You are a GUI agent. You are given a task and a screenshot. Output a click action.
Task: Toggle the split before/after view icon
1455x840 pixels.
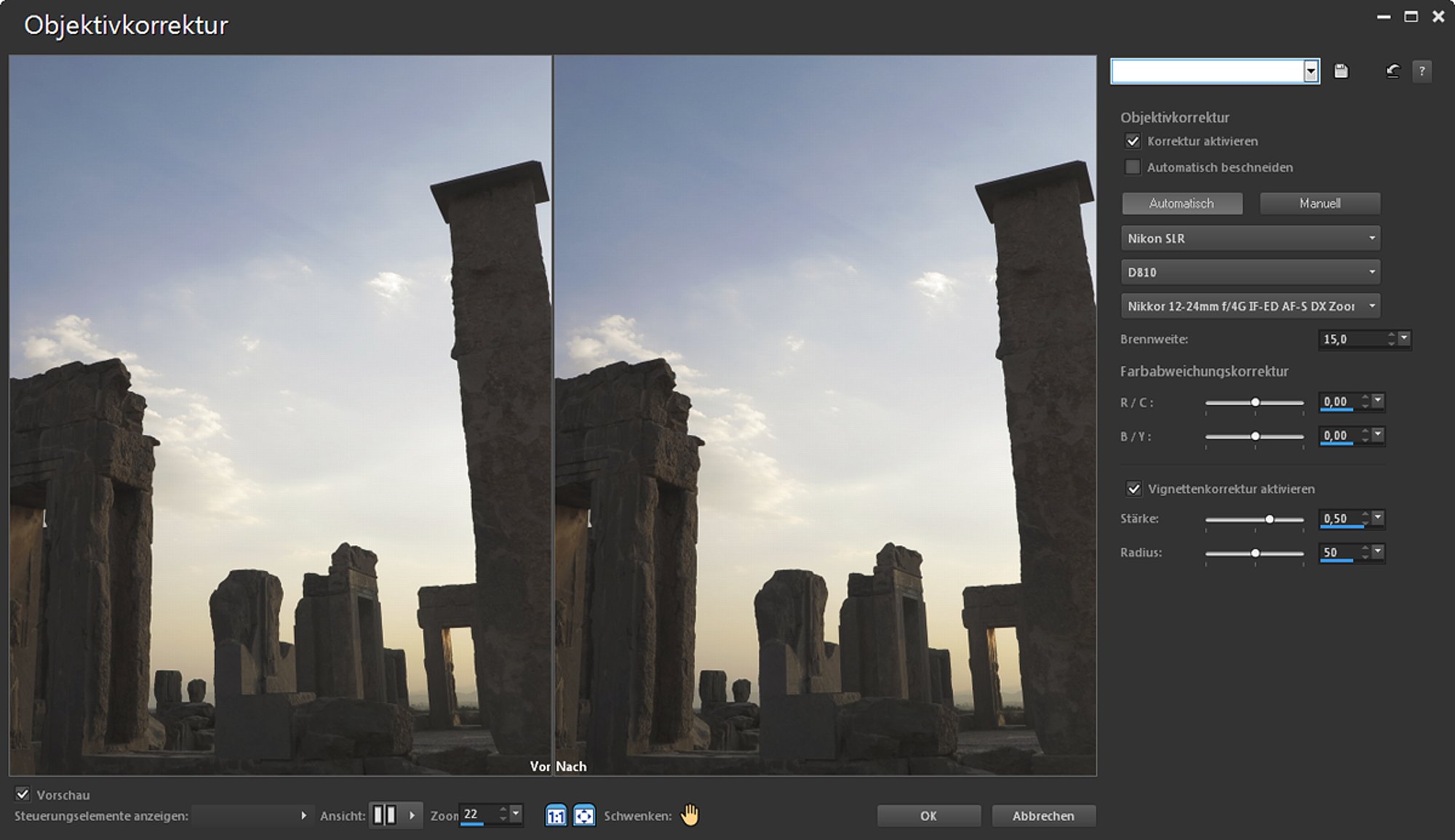[x=385, y=815]
